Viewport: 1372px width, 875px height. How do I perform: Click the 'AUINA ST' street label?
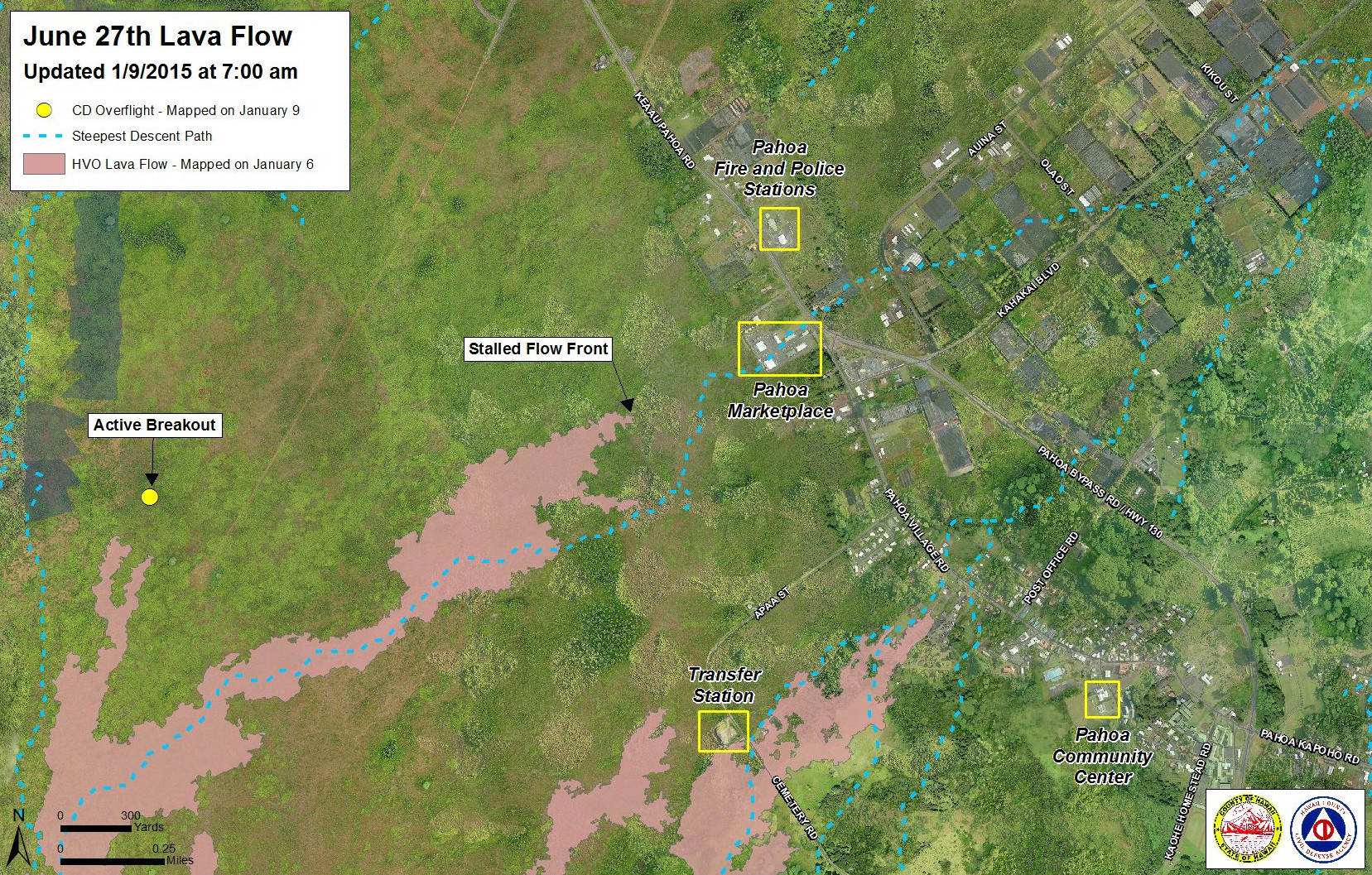[x=987, y=138]
